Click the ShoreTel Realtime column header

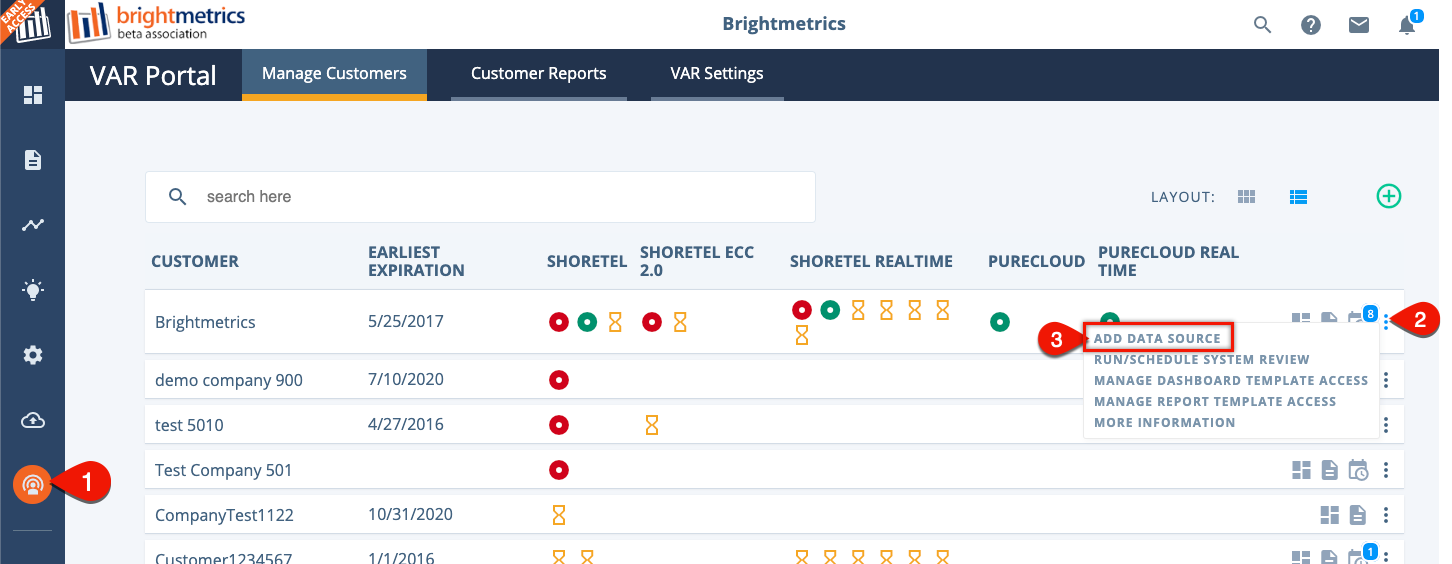pos(871,261)
